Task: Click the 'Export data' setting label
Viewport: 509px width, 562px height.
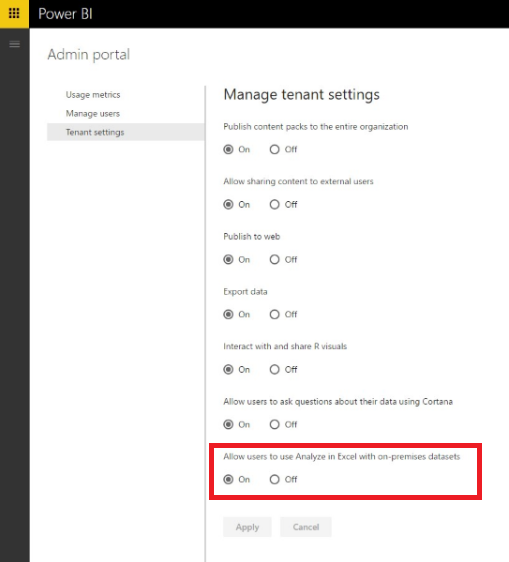Action: [x=245, y=292]
